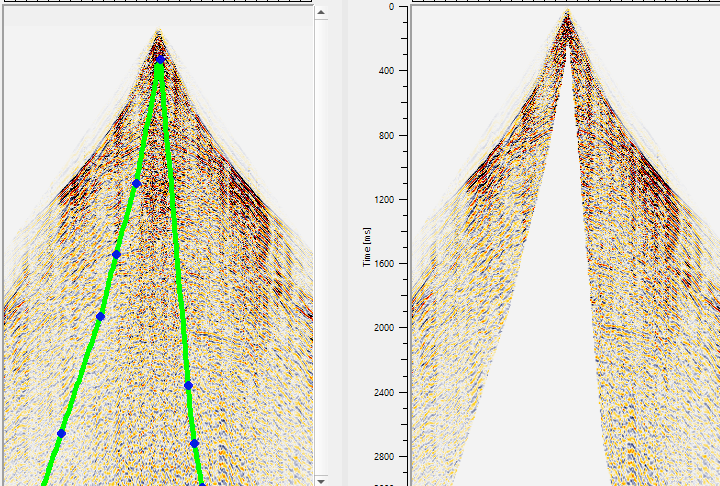This screenshot has width=720, height=486.
Task: Select lowest blue point on left green line
Action: [61, 433]
